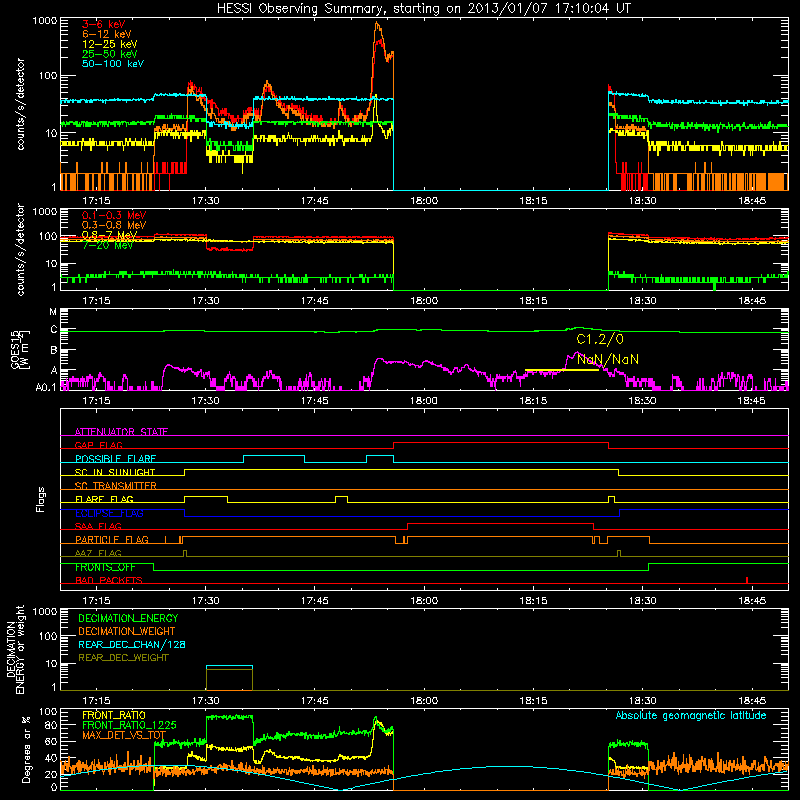Viewport: 800px width, 800px height.
Task: Select the SC_TRANSMITTER flag label
Action: tap(115, 486)
